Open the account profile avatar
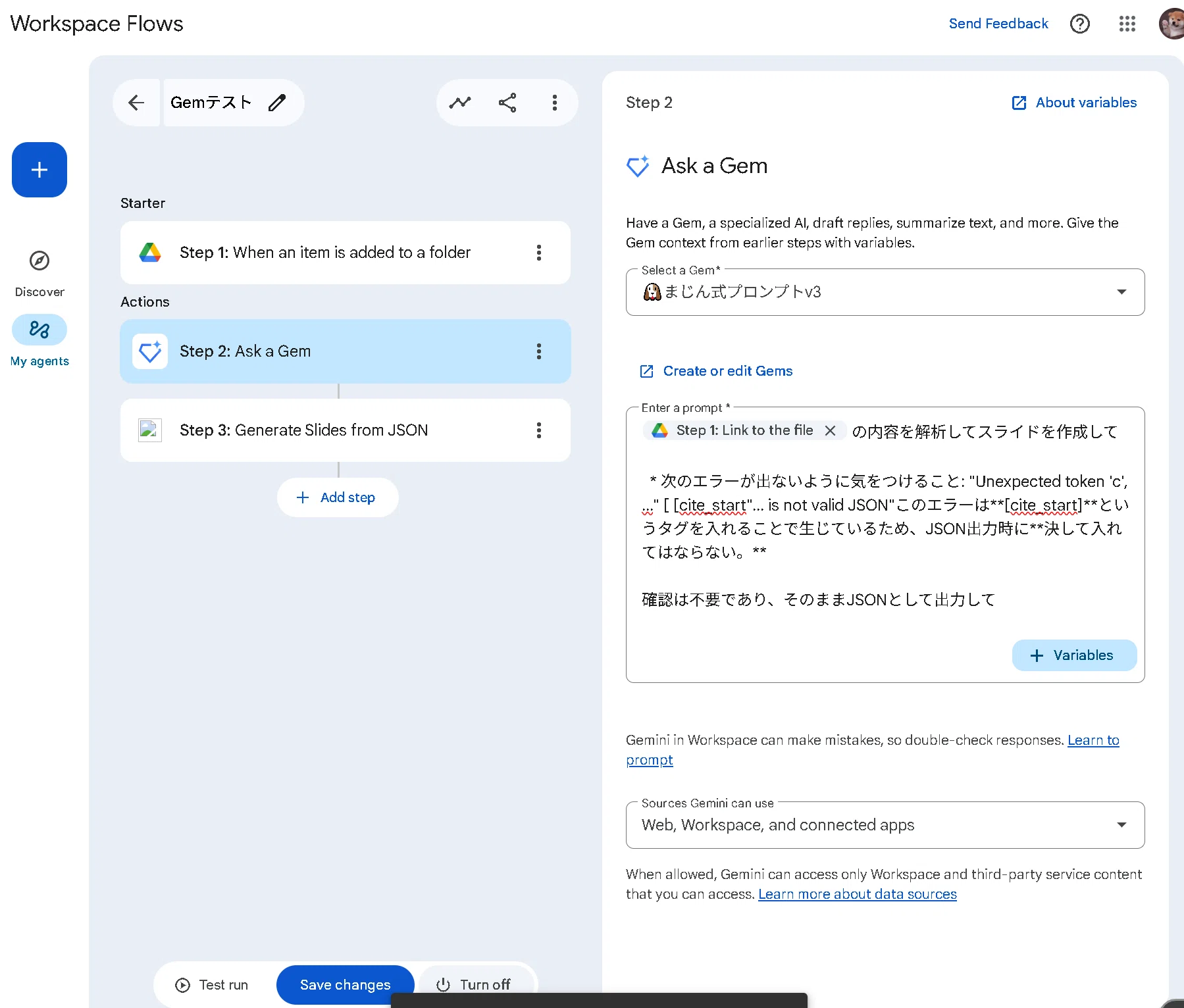The width and height of the screenshot is (1184, 1008). (1171, 24)
